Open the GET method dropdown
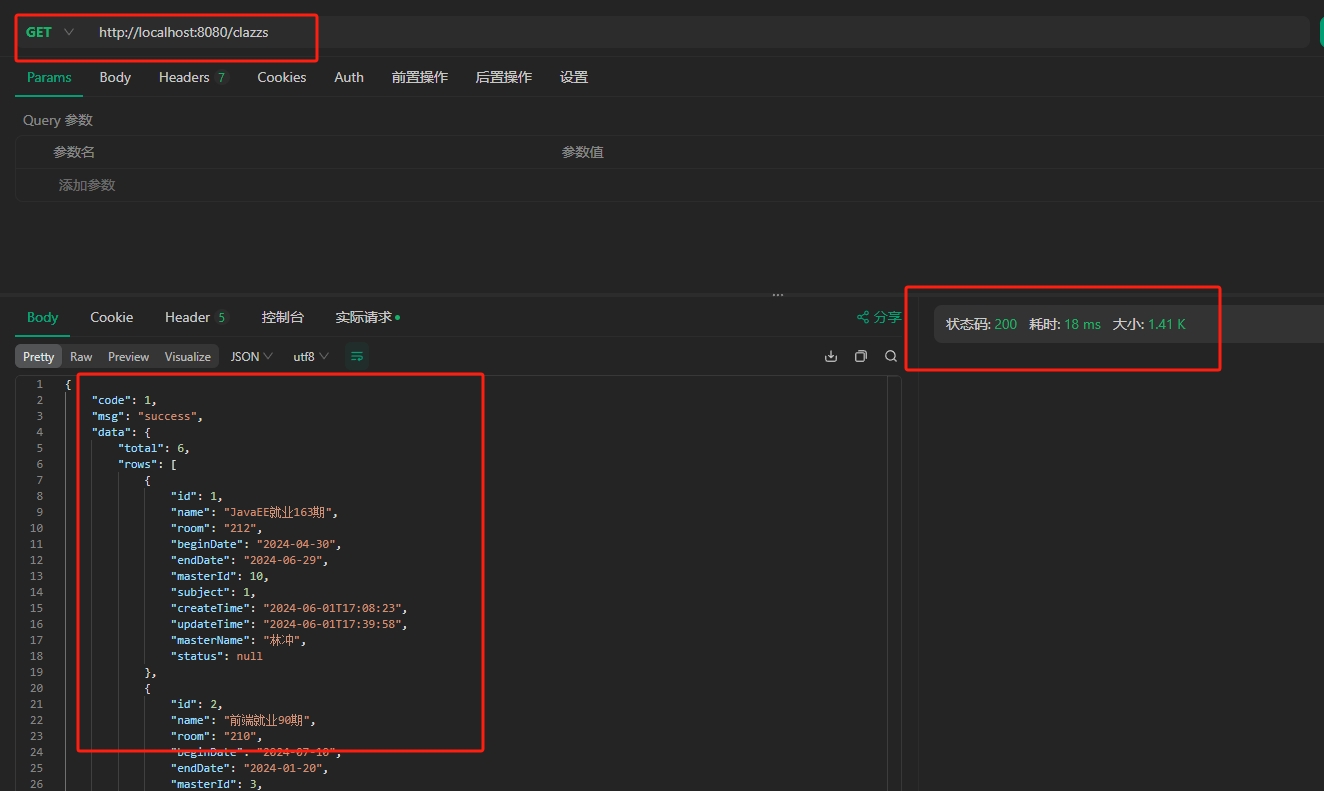Viewport: 1324px width, 791px height. tap(50, 32)
